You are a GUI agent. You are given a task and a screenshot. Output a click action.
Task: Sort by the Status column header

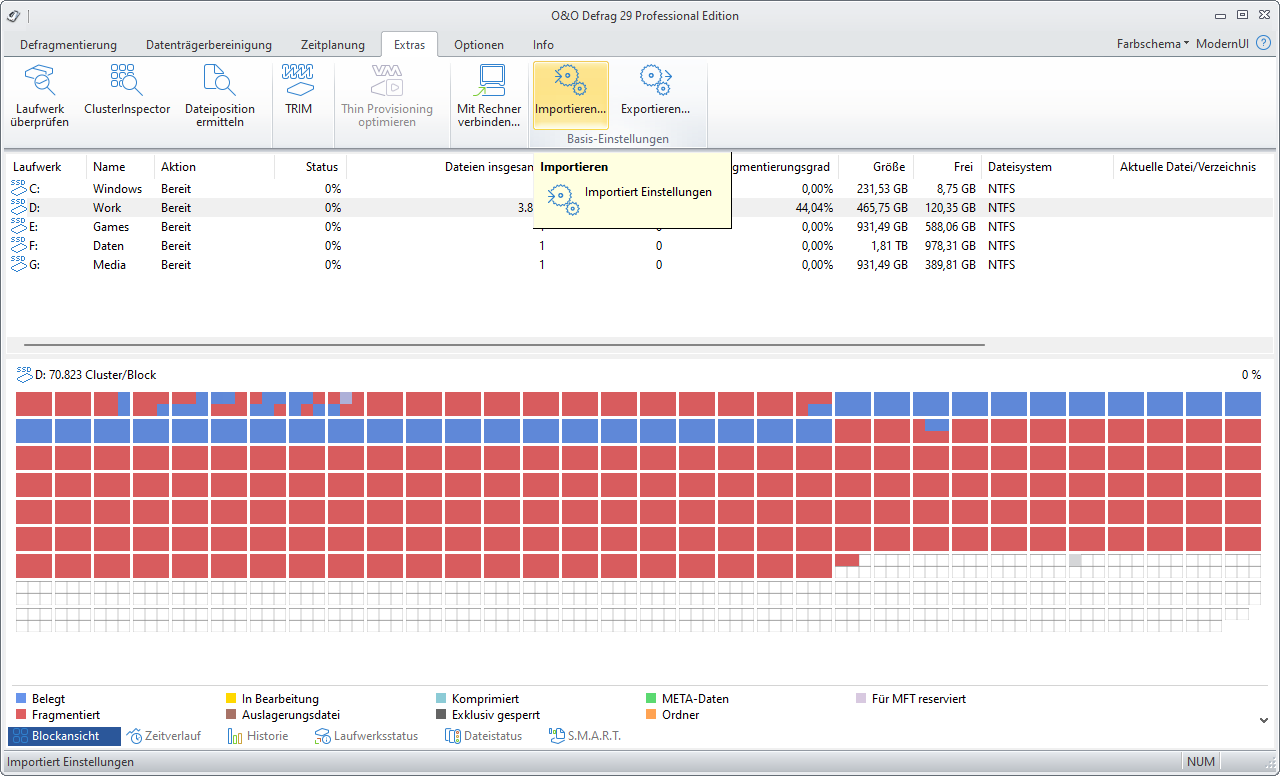click(311, 167)
